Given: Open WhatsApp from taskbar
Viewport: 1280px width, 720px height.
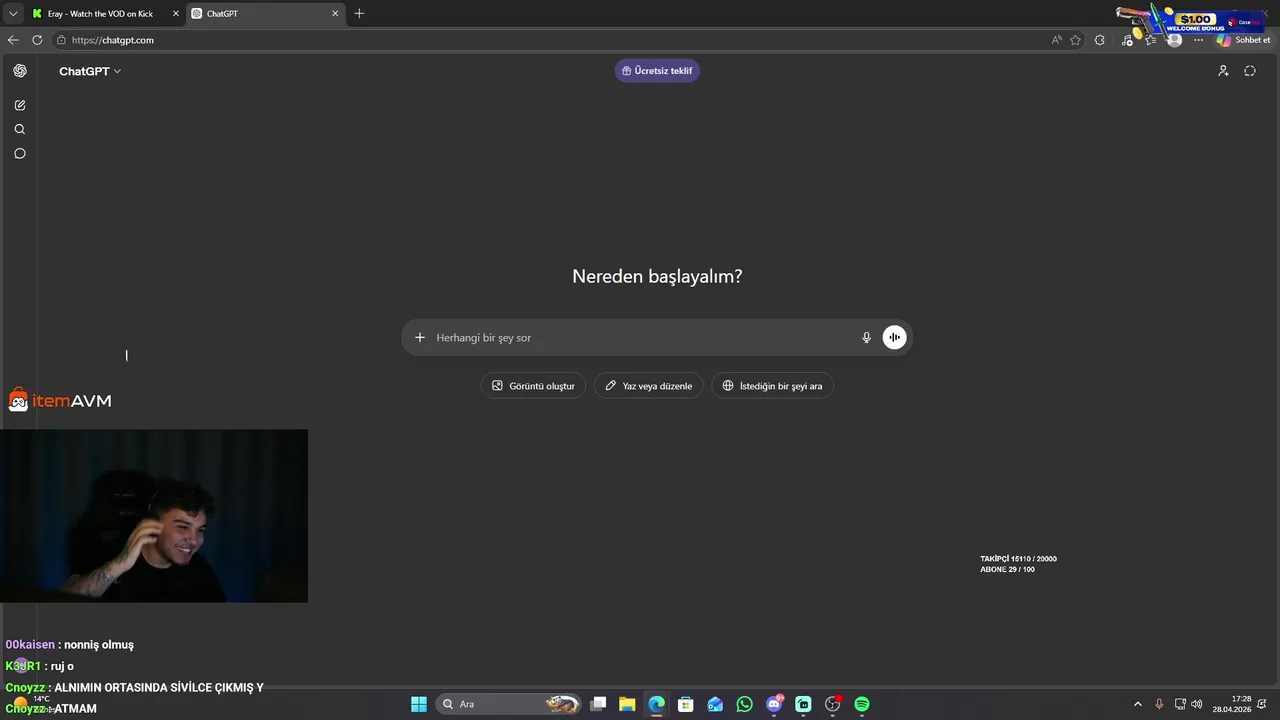Looking at the screenshot, I should 744,704.
